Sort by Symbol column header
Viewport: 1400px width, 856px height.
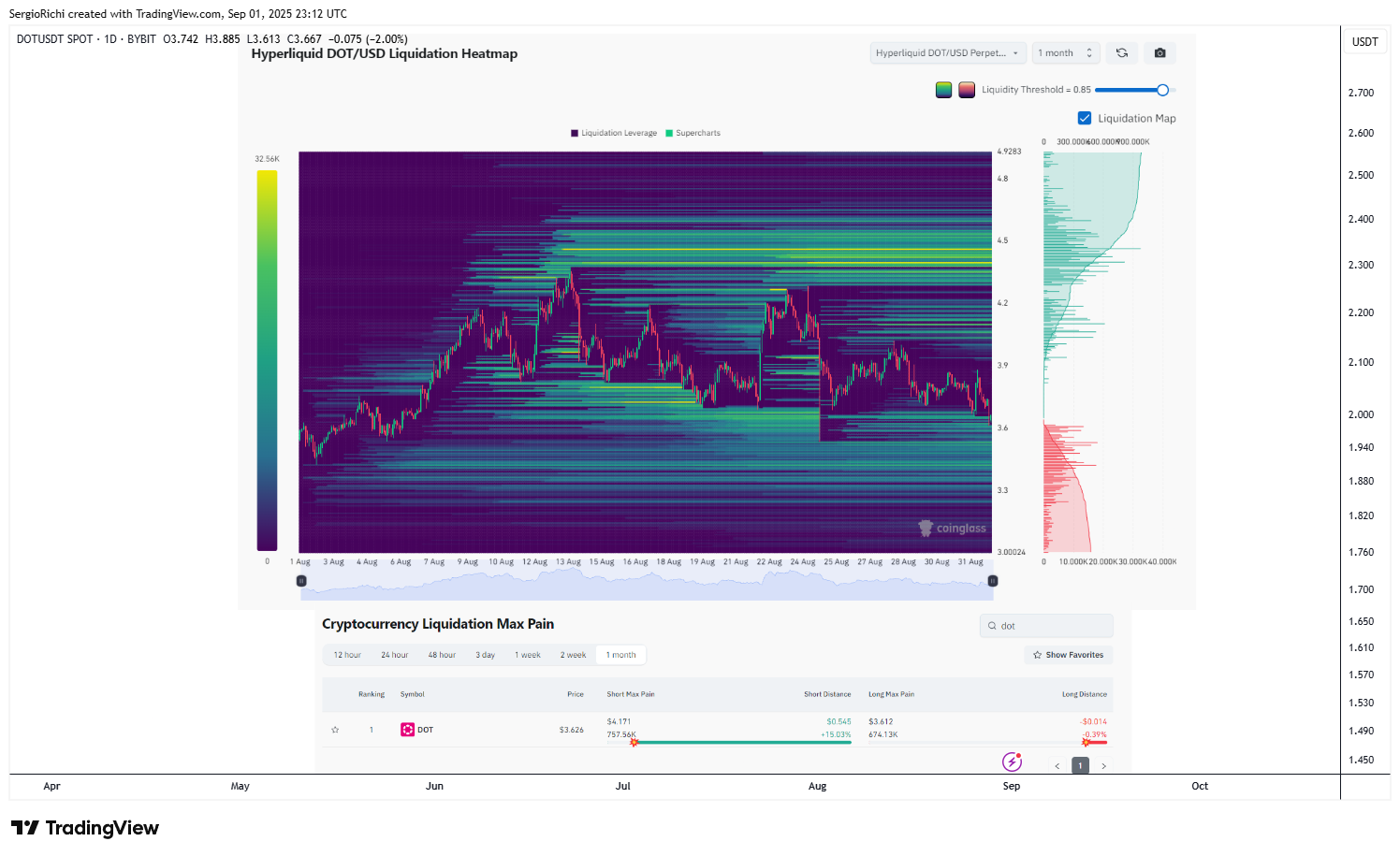point(413,694)
